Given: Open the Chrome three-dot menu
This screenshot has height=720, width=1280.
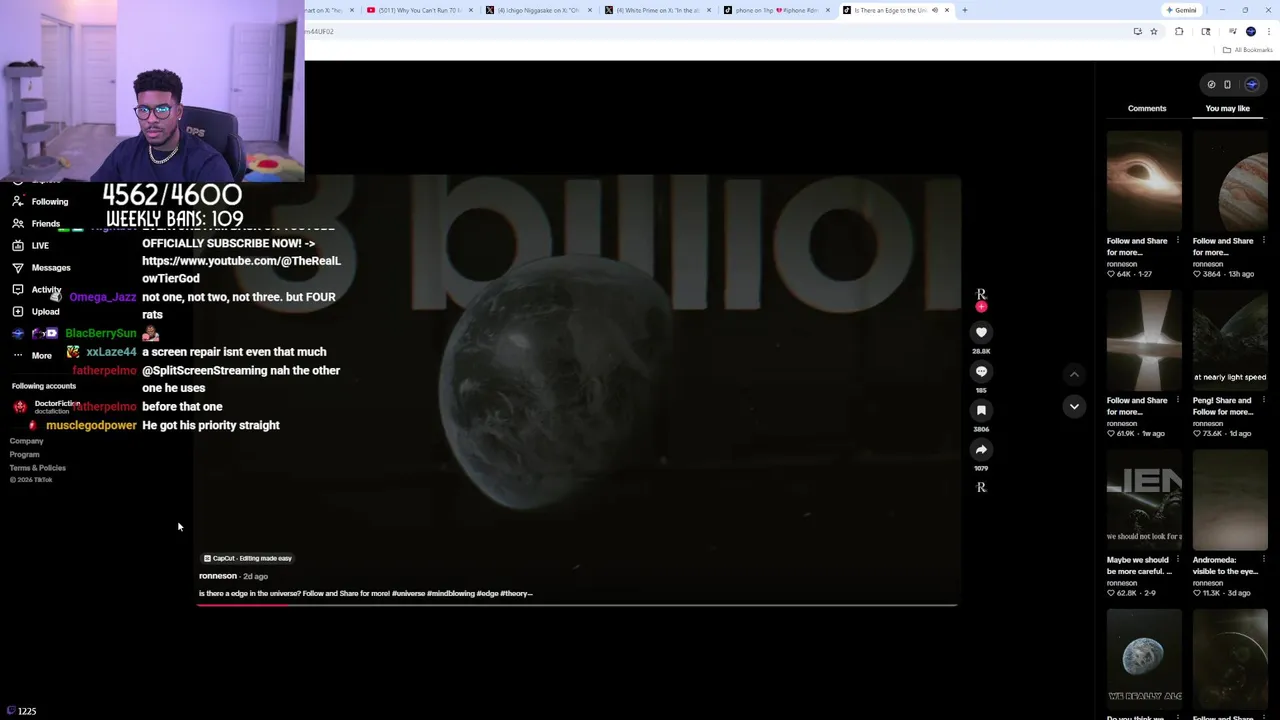Looking at the screenshot, I should (1267, 31).
